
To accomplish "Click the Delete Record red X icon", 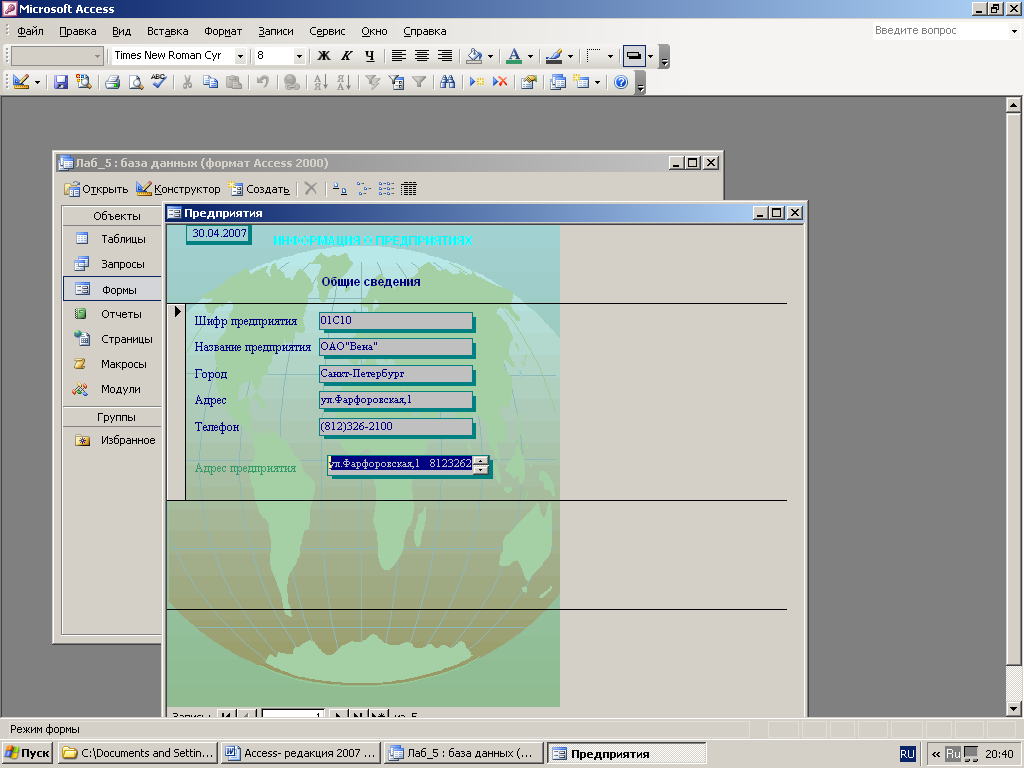I will (x=500, y=82).
